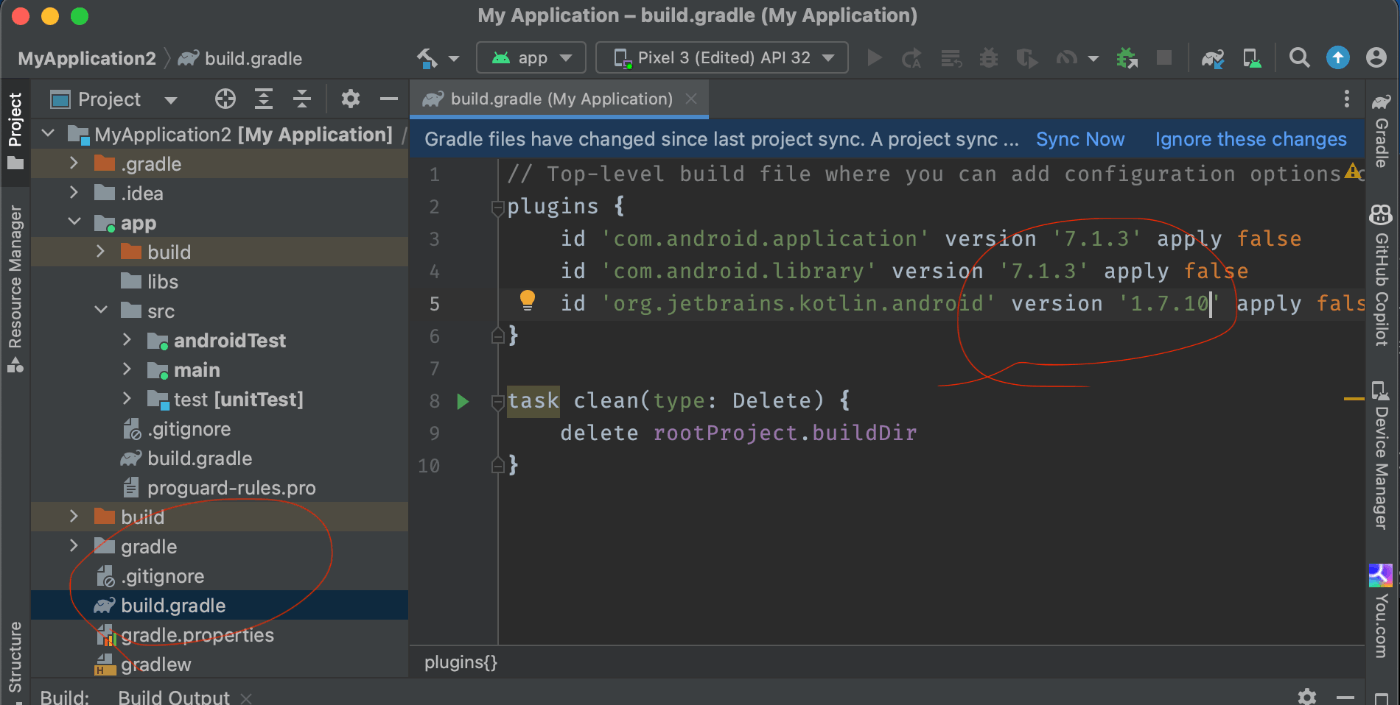Click Sync Project with Gradle Files icon
Screen dimensions: 1400x705
click(x=1214, y=58)
